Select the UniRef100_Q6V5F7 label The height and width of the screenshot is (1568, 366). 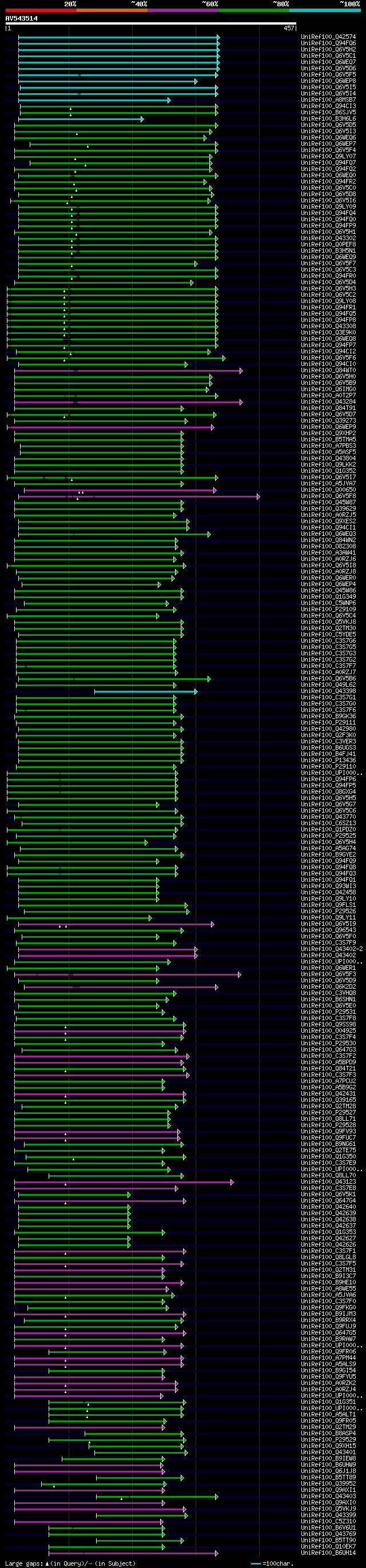coord(328,264)
